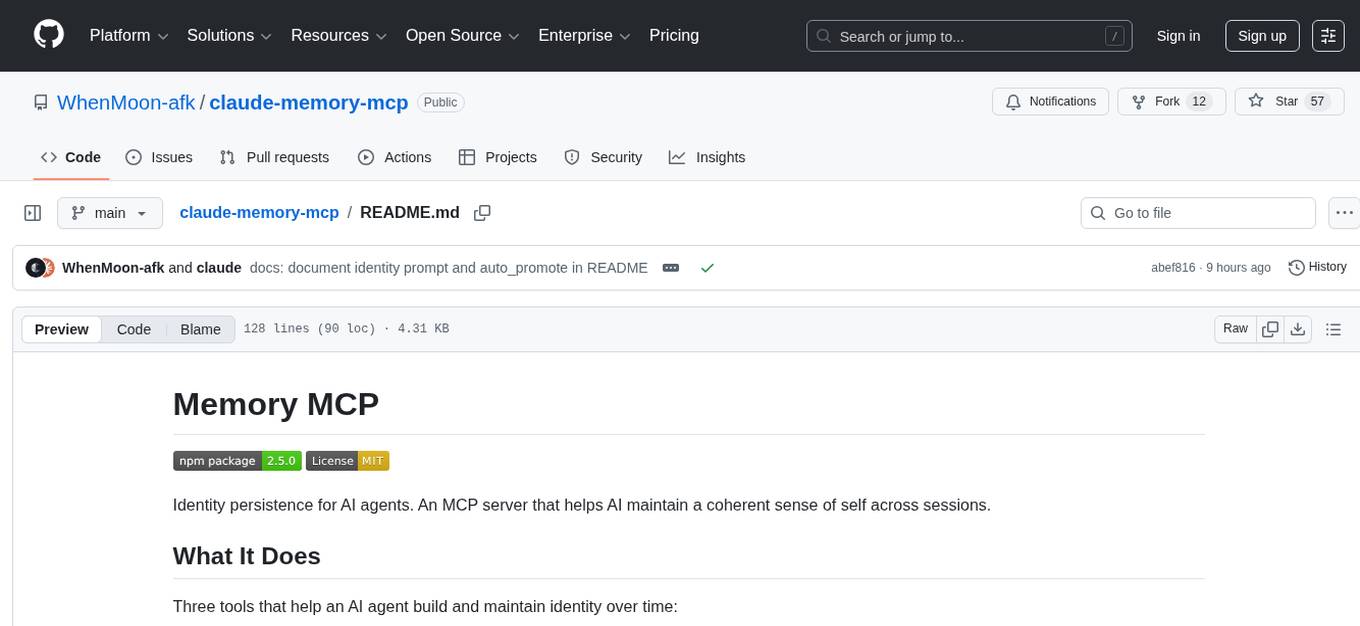Toggle the file tree side panel
Viewport: 1360px width, 626px height.
(x=32, y=213)
